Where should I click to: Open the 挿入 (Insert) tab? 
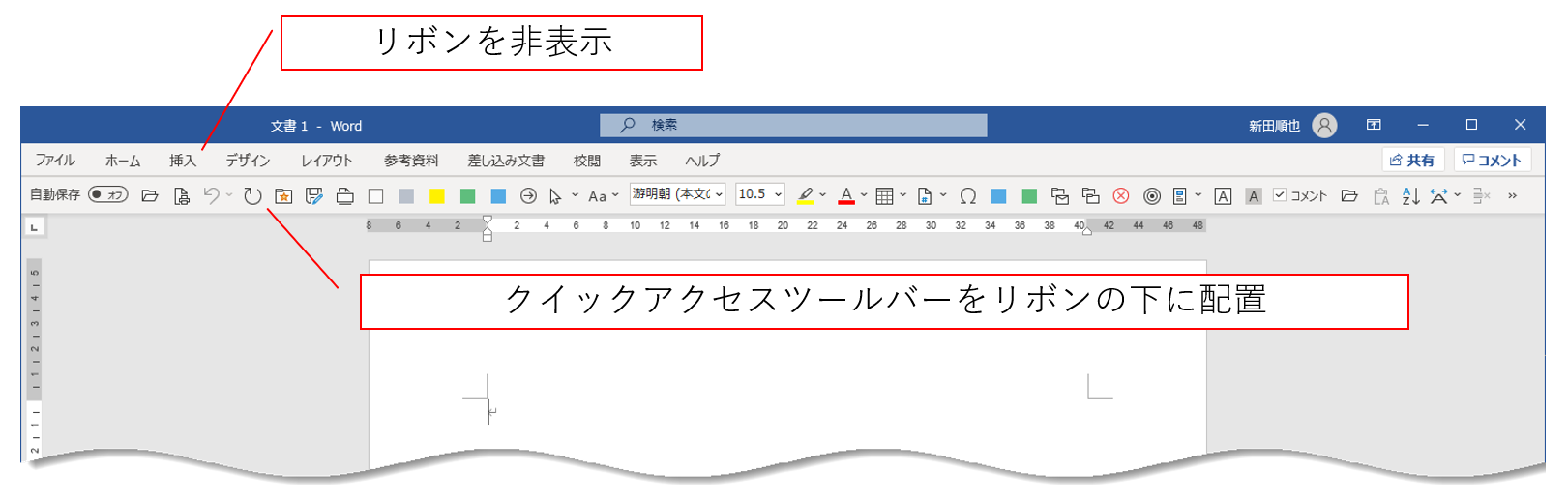click(x=183, y=161)
